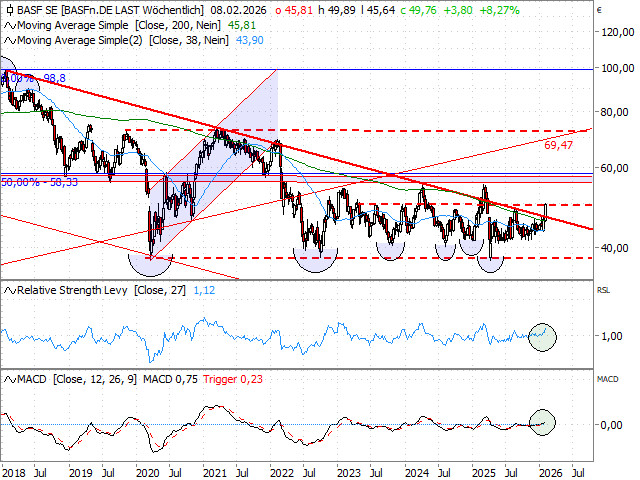
Task: Click the change value +3,80
Action: [x=458, y=10]
